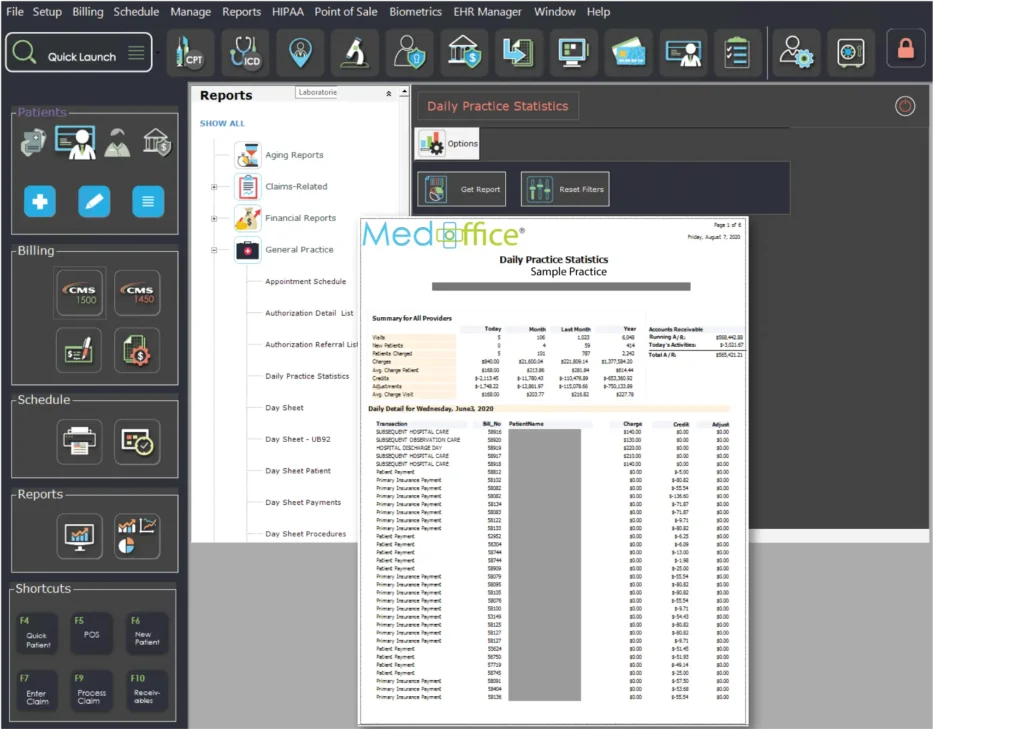Image resolution: width=1024 pixels, height=729 pixels.
Task: Open the CMS 1450 billing form
Action: point(137,293)
